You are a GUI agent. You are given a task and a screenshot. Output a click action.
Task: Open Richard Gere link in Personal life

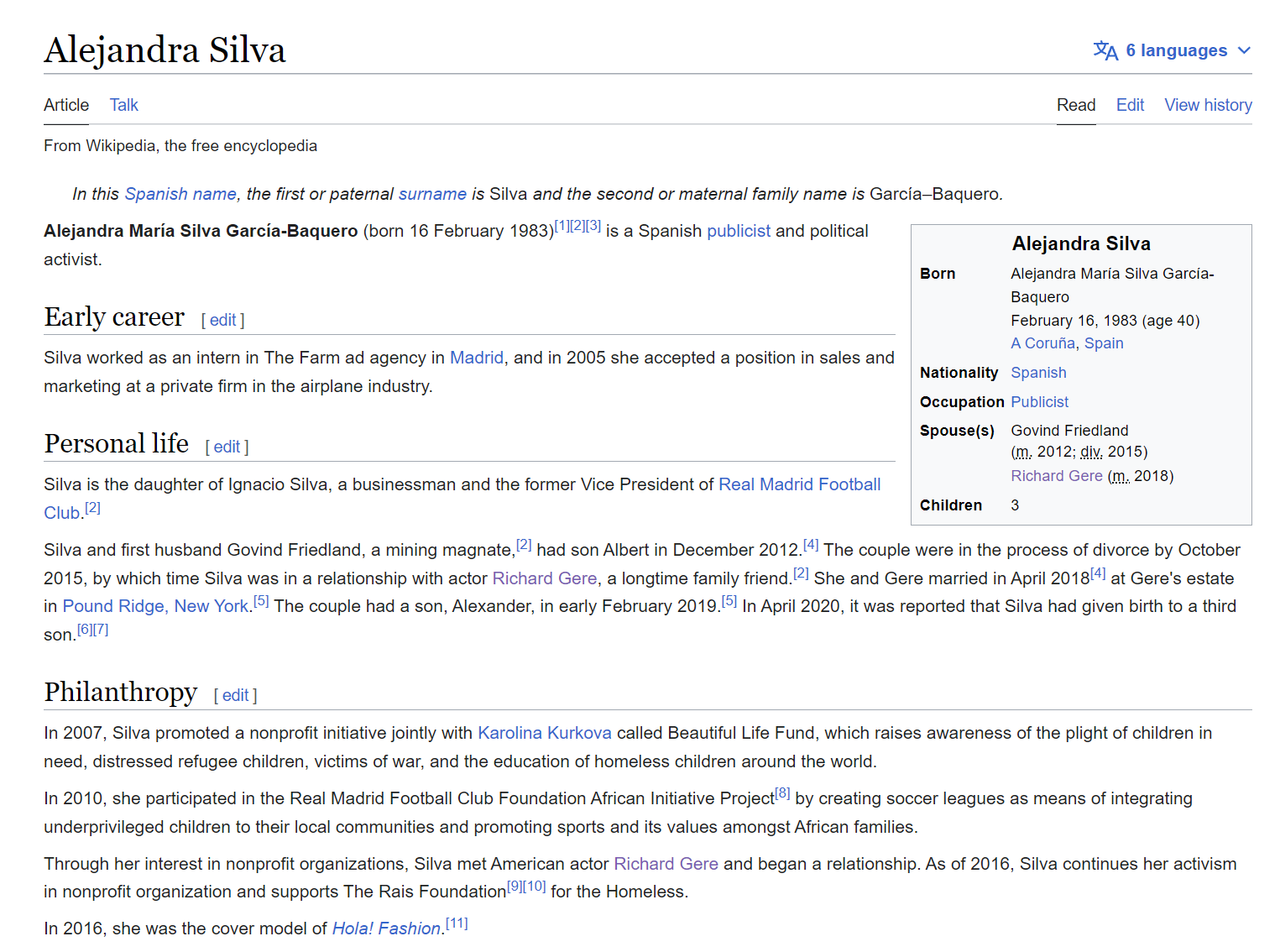click(x=545, y=578)
